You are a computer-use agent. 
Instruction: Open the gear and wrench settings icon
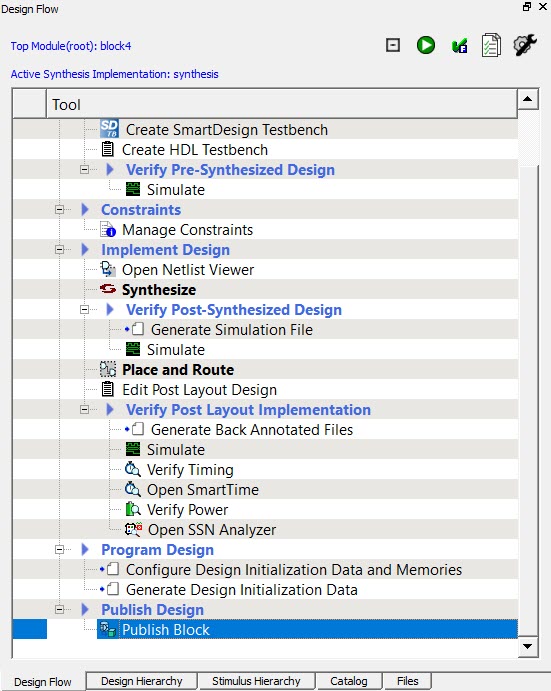[525, 45]
